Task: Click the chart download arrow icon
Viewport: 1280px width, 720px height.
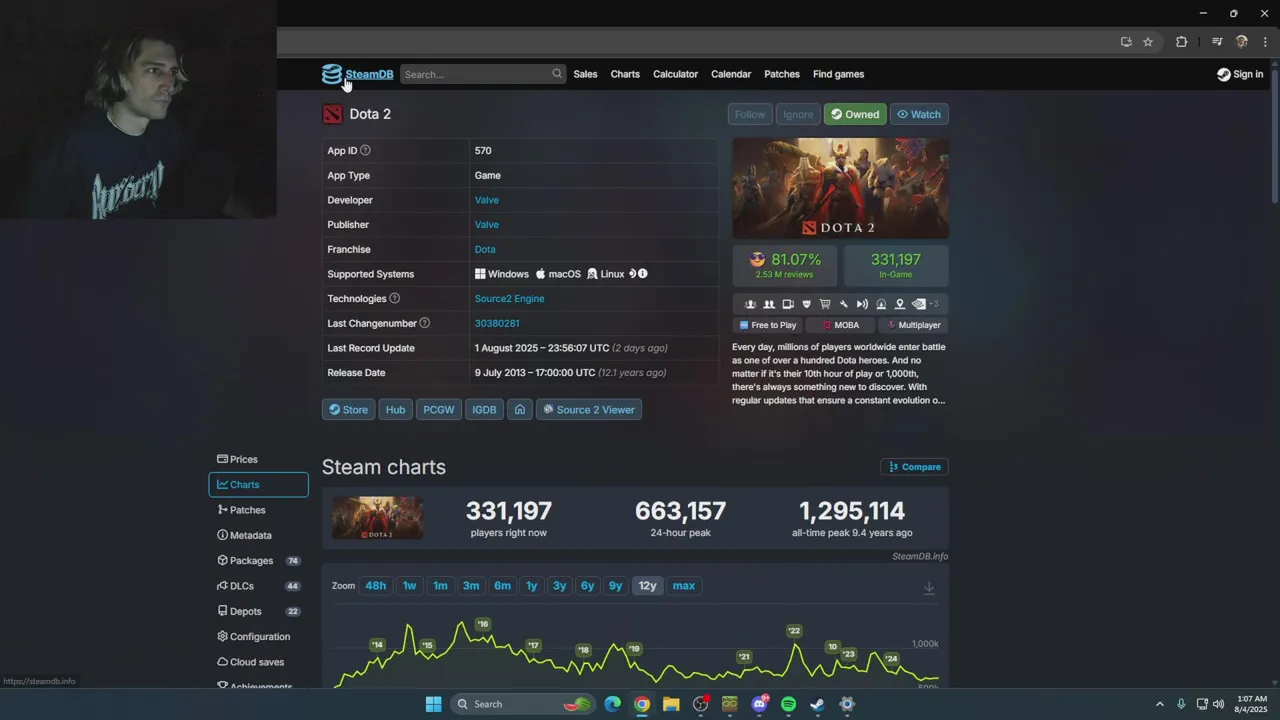Action: coord(929,588)
